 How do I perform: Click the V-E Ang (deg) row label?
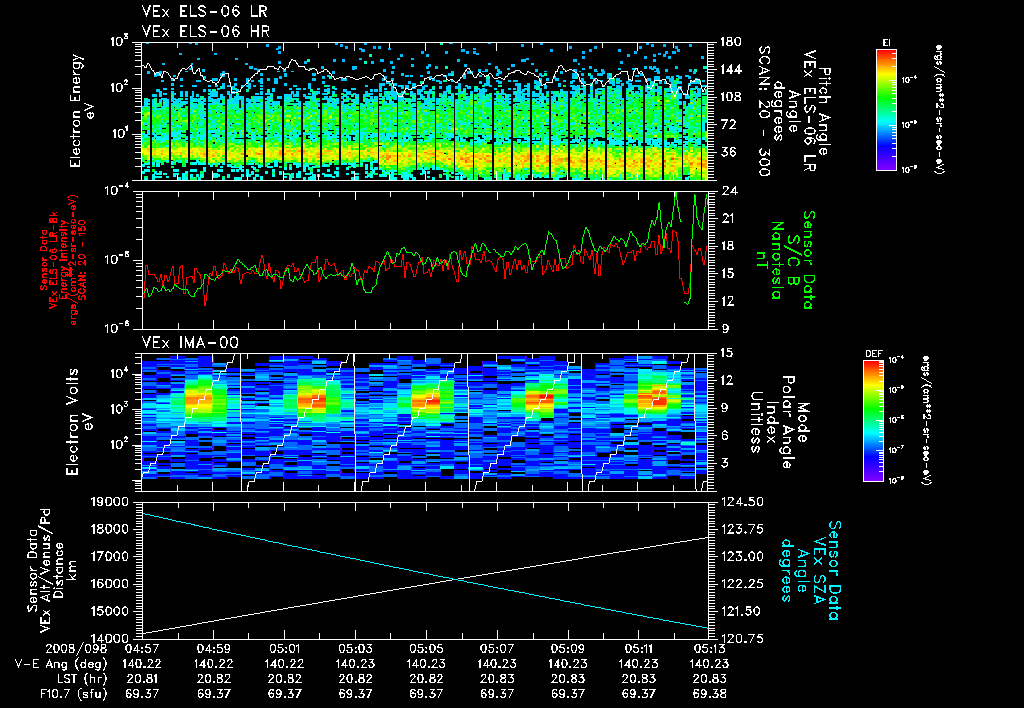coord(61,664)
